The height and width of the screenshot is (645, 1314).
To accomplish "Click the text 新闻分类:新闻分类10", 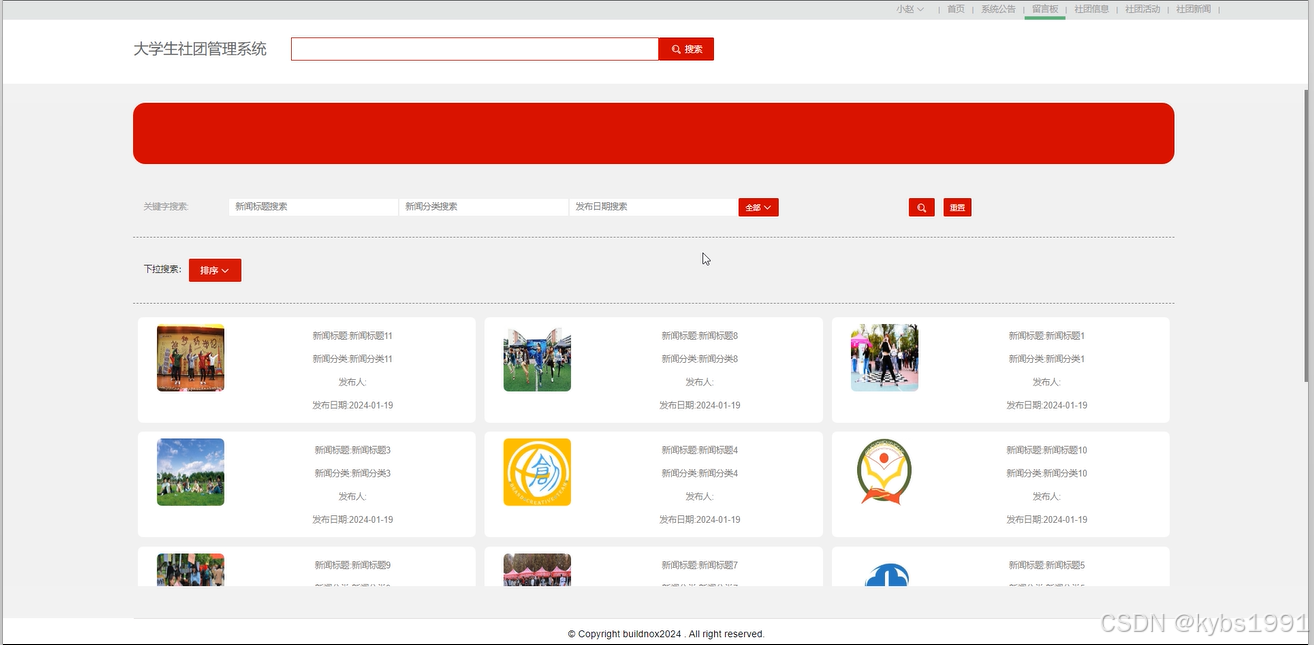I will 1046,473.
